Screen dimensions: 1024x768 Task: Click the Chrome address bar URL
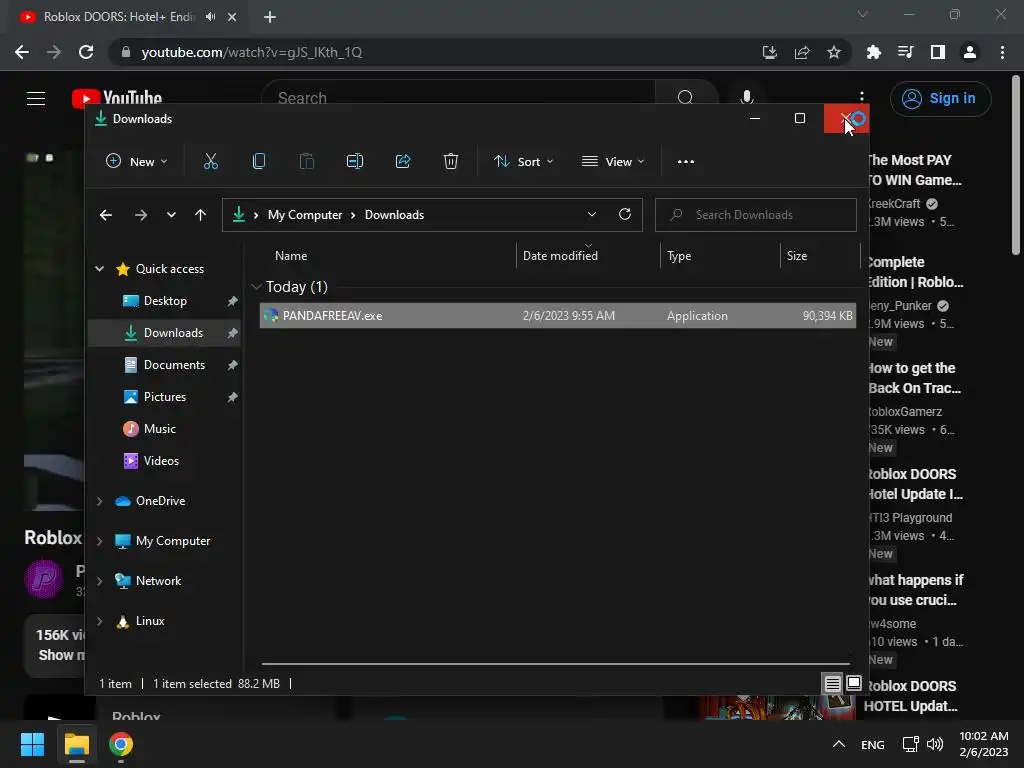click(251, 52)
